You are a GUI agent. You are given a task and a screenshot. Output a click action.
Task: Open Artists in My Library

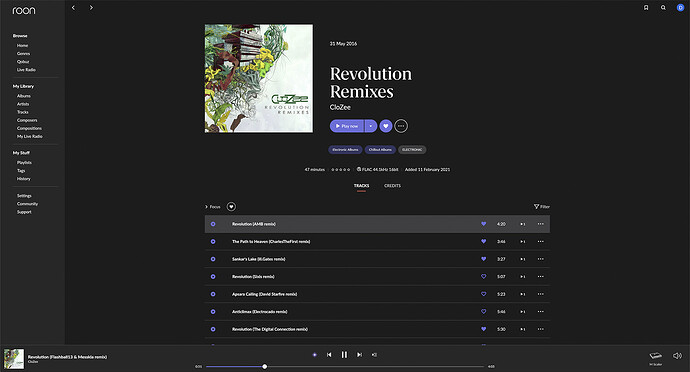click(x=23, y=104)
